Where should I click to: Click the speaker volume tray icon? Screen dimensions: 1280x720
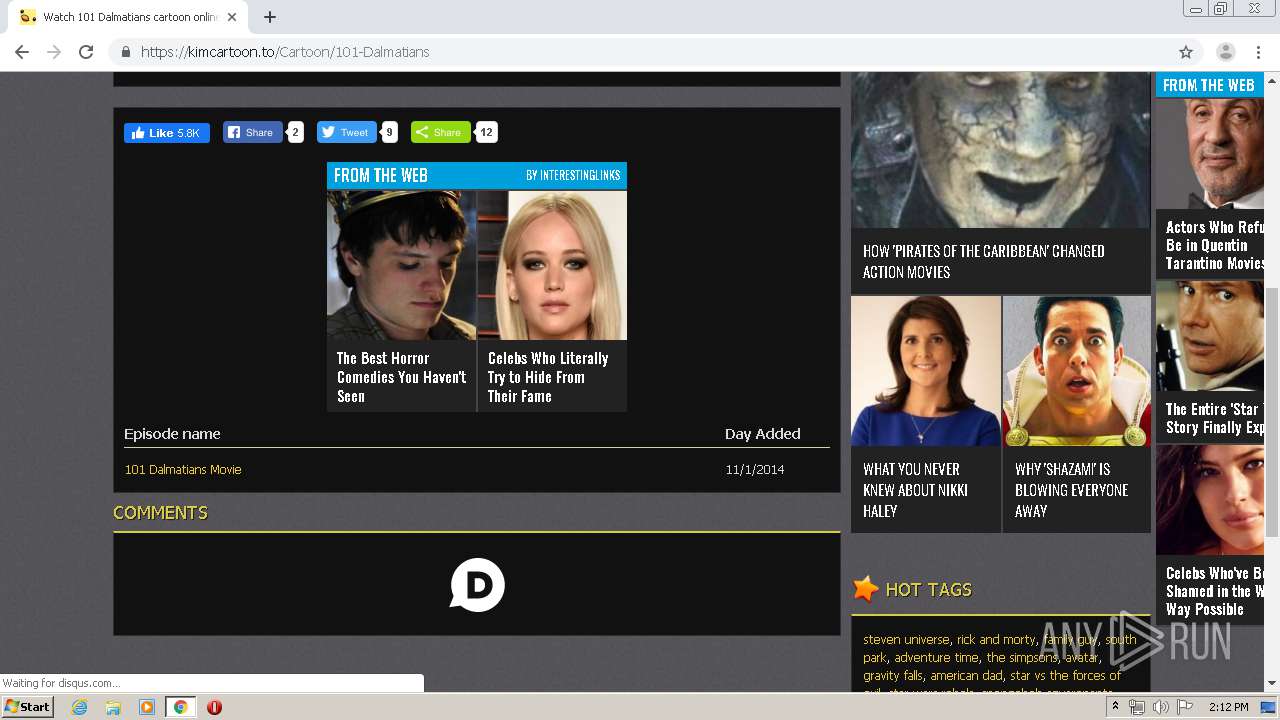[x=1160, y=707]
